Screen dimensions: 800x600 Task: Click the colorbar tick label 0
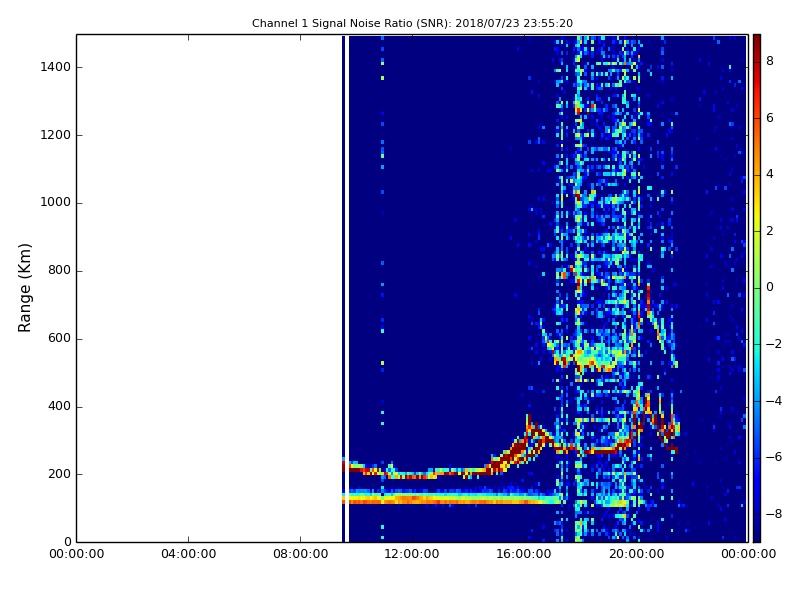point(770,287)
